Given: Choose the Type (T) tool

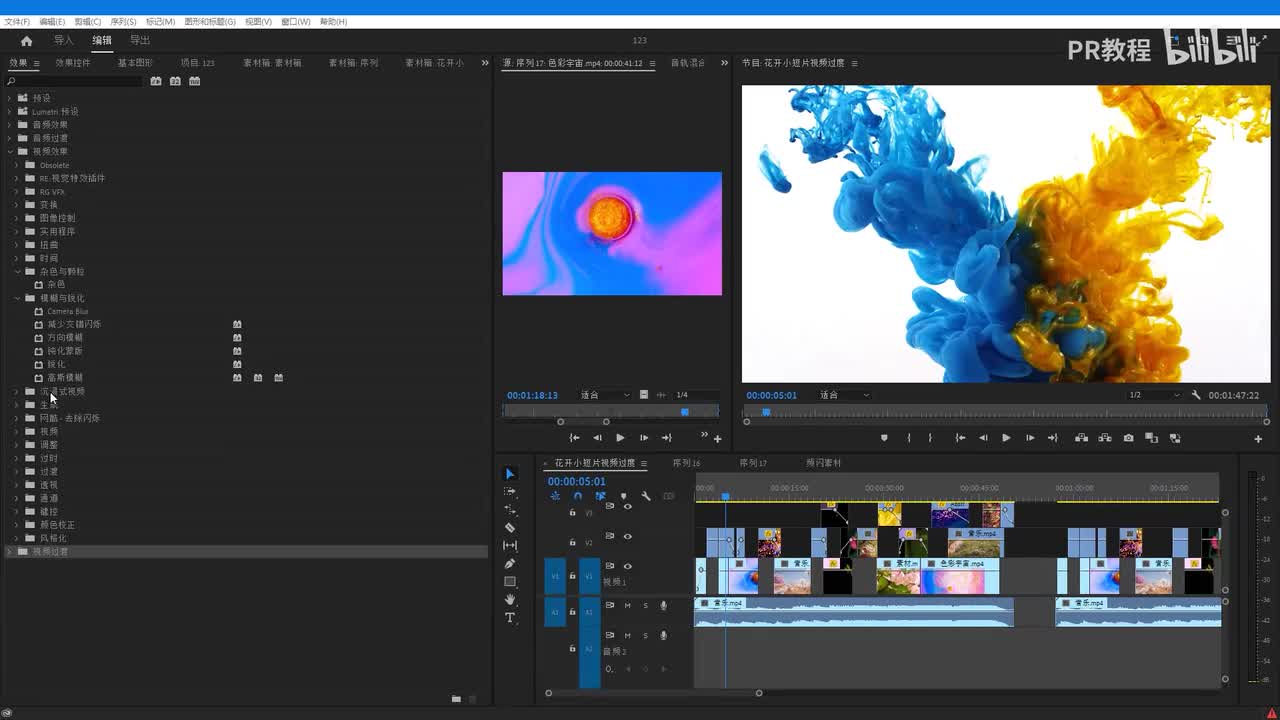Looking at the screenshot, I should pos(510,618).
